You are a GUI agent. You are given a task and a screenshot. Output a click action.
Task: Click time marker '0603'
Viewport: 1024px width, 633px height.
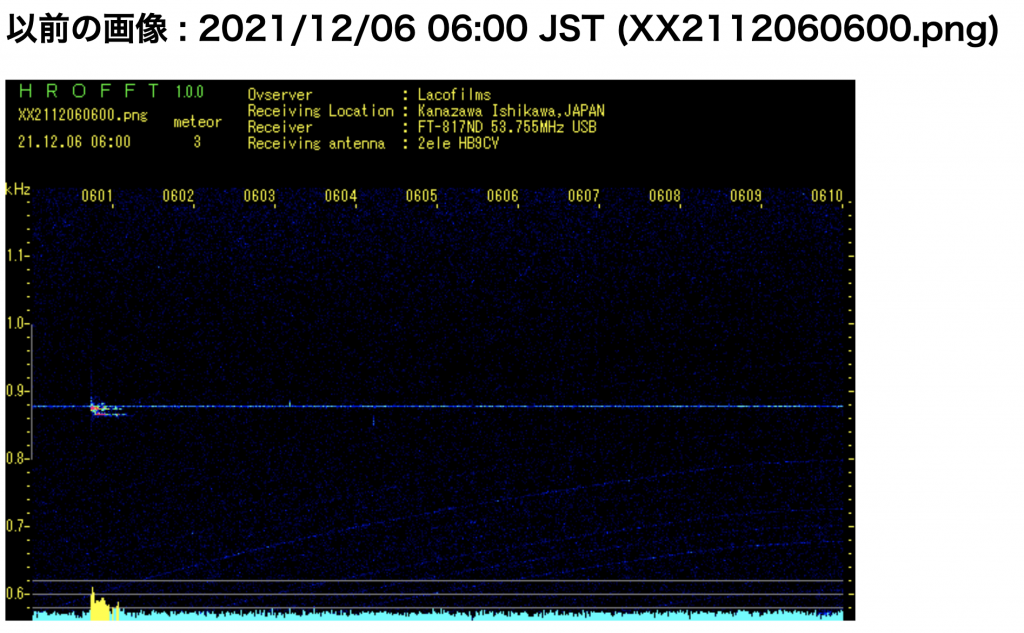point(259,196)
